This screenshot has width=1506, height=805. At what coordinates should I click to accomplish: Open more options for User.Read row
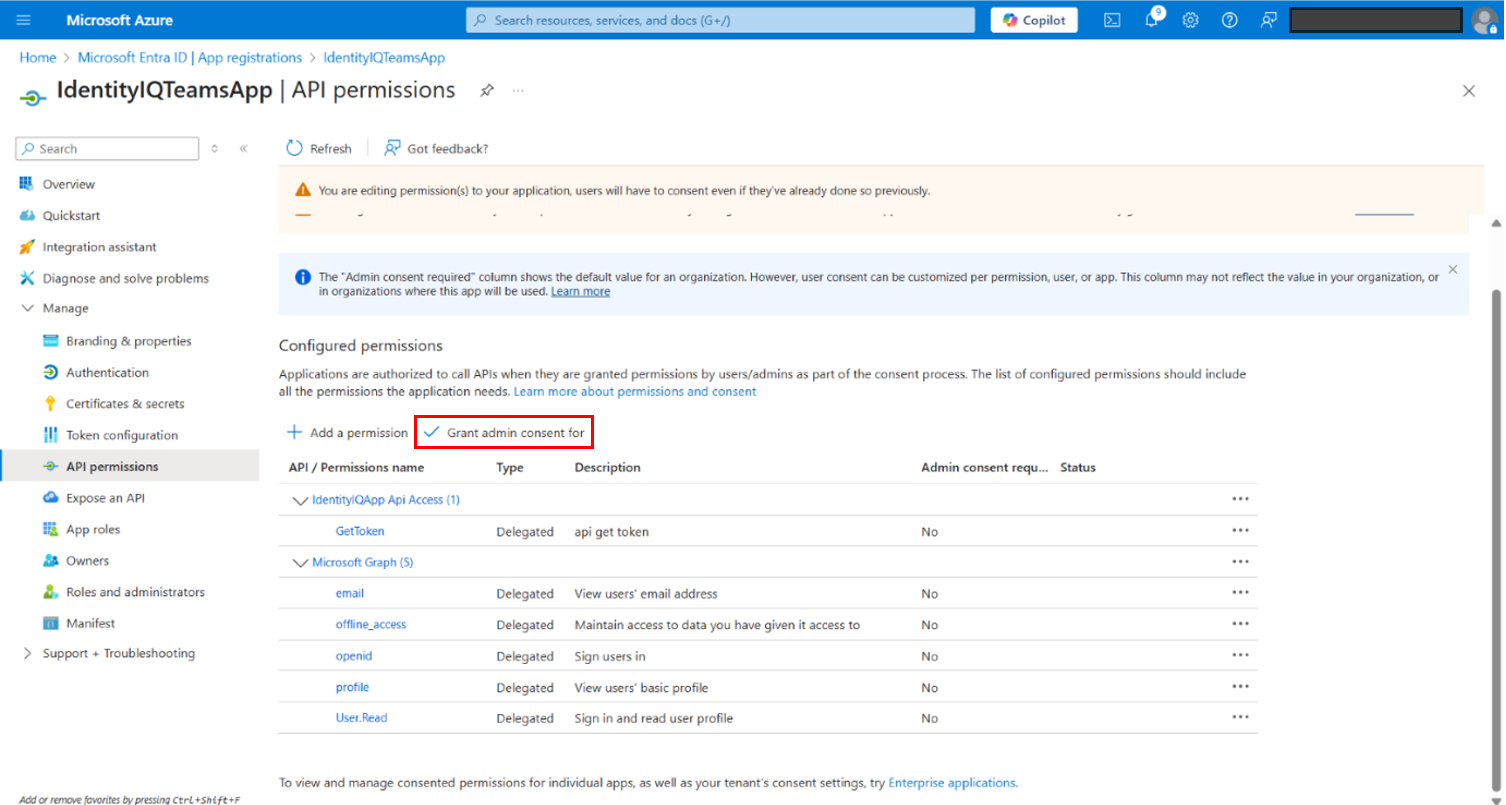click(x=1241, y=717)
